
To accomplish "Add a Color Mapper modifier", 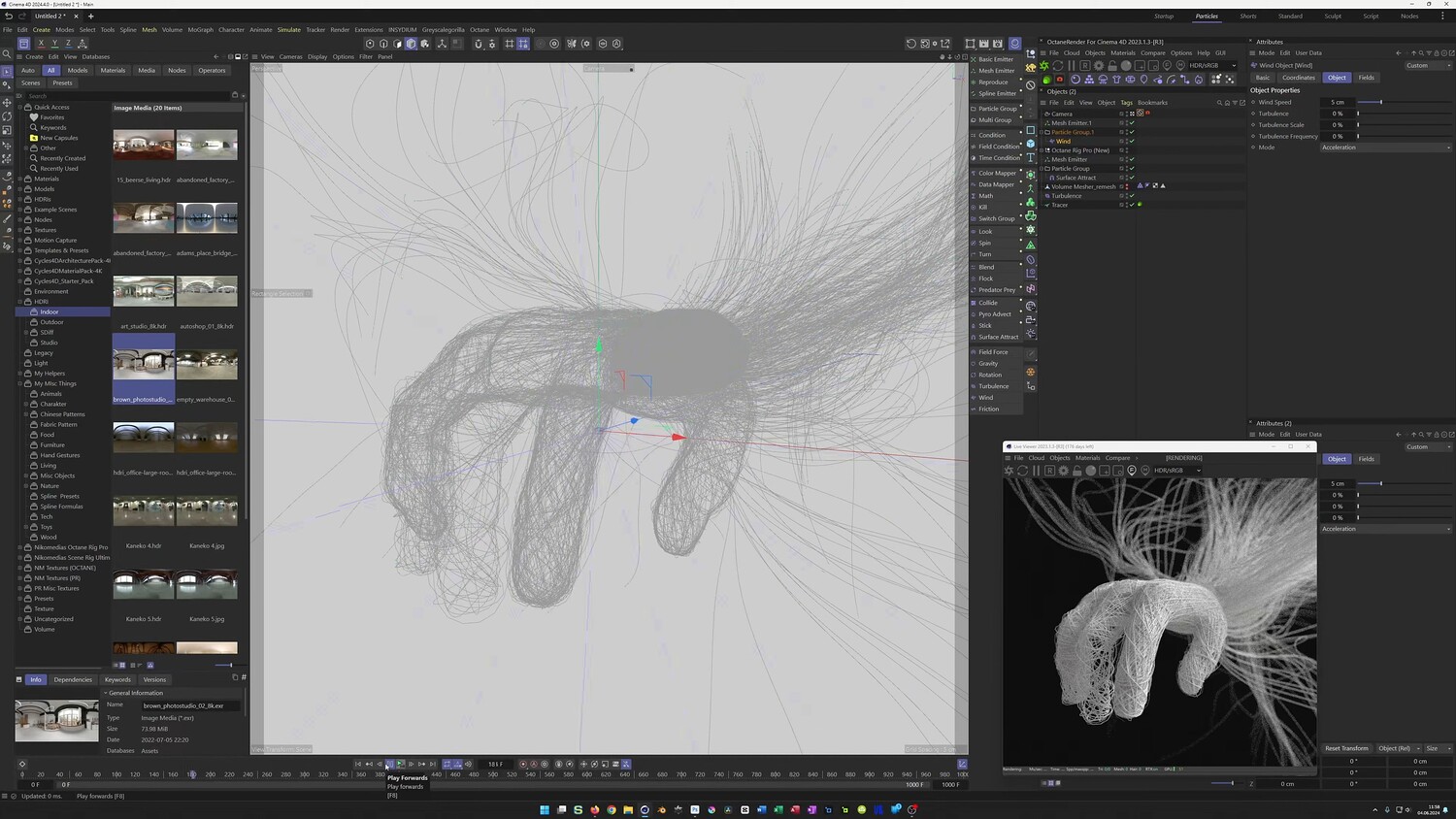I will point(997,174).
